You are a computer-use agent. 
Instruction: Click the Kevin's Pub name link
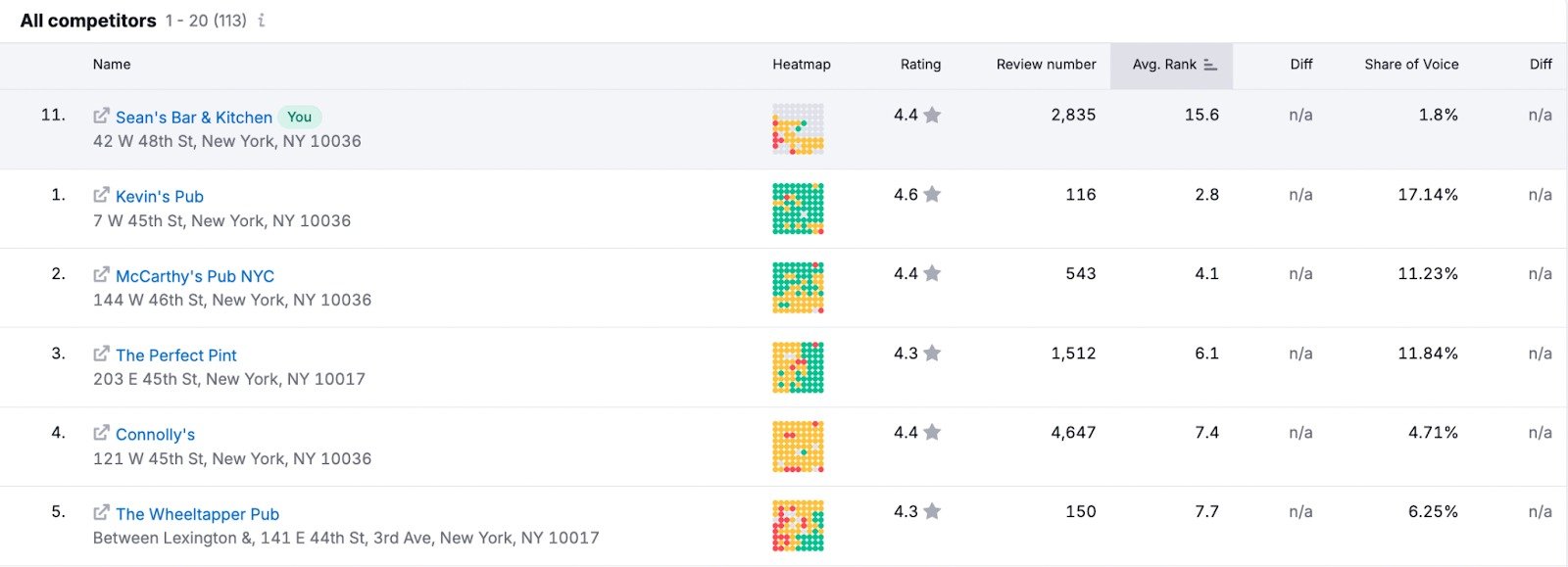(x=159, y=196)
